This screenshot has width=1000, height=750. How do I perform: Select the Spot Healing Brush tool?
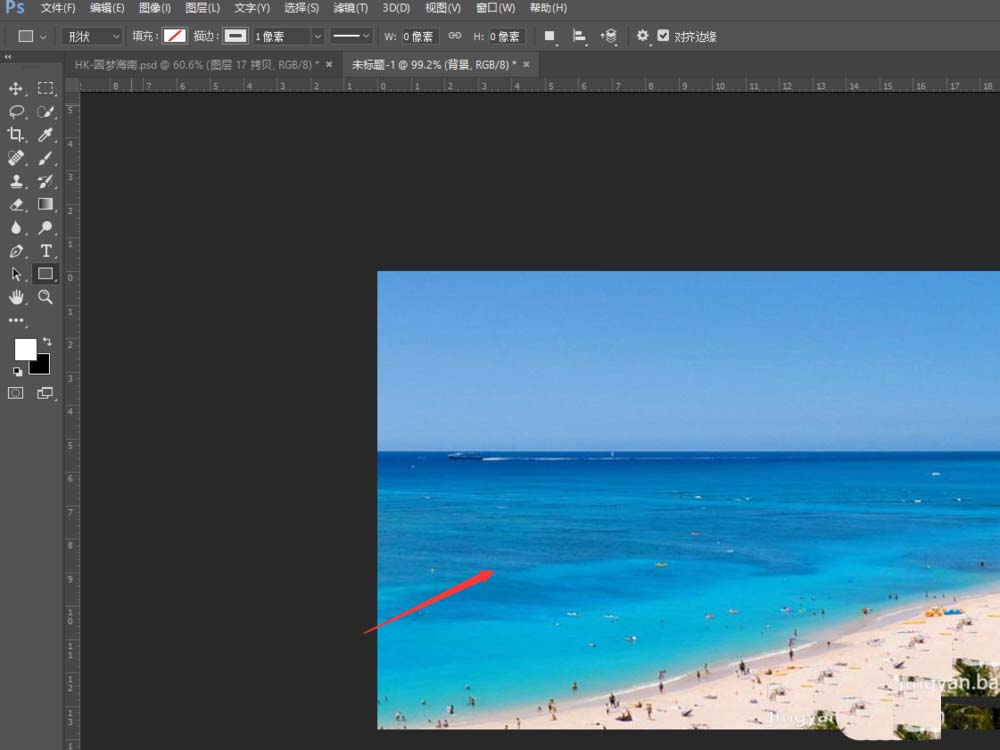tap(16, 158)
